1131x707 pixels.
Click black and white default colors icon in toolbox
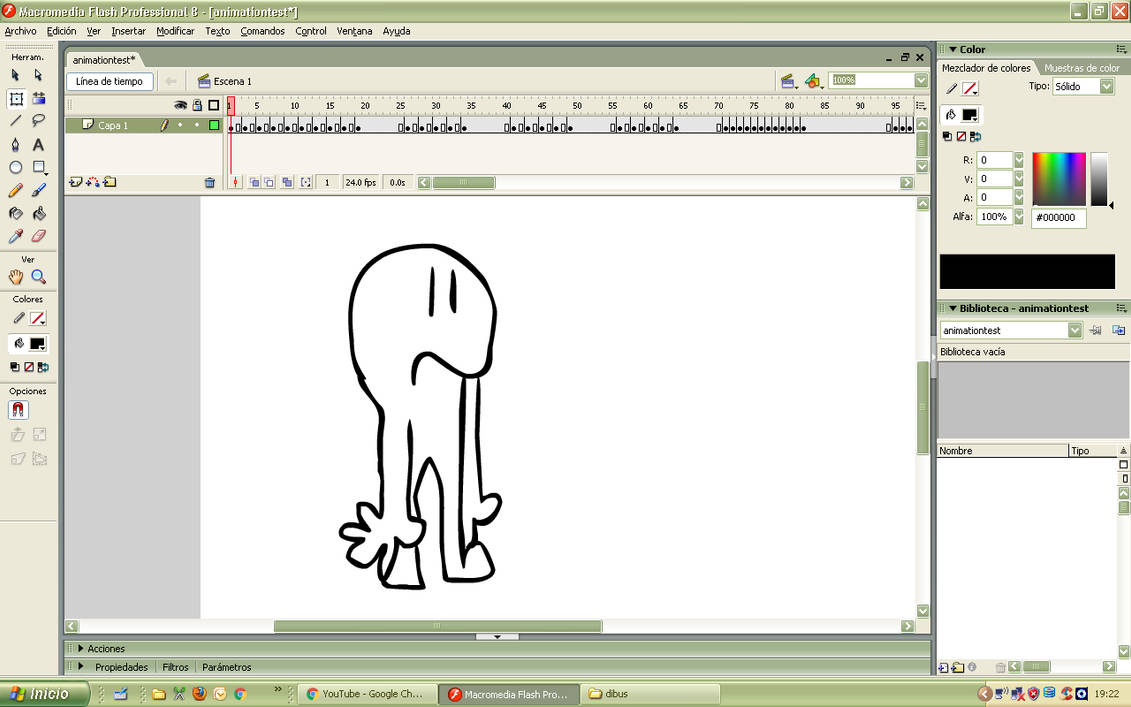[14, 367]
